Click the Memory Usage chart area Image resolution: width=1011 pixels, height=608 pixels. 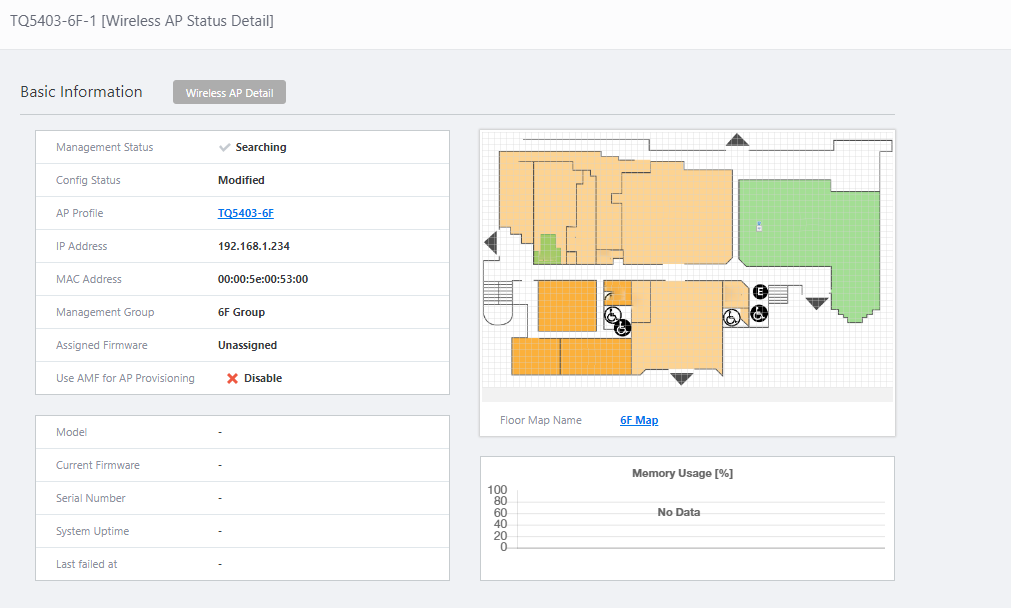[x=687, y=518]
